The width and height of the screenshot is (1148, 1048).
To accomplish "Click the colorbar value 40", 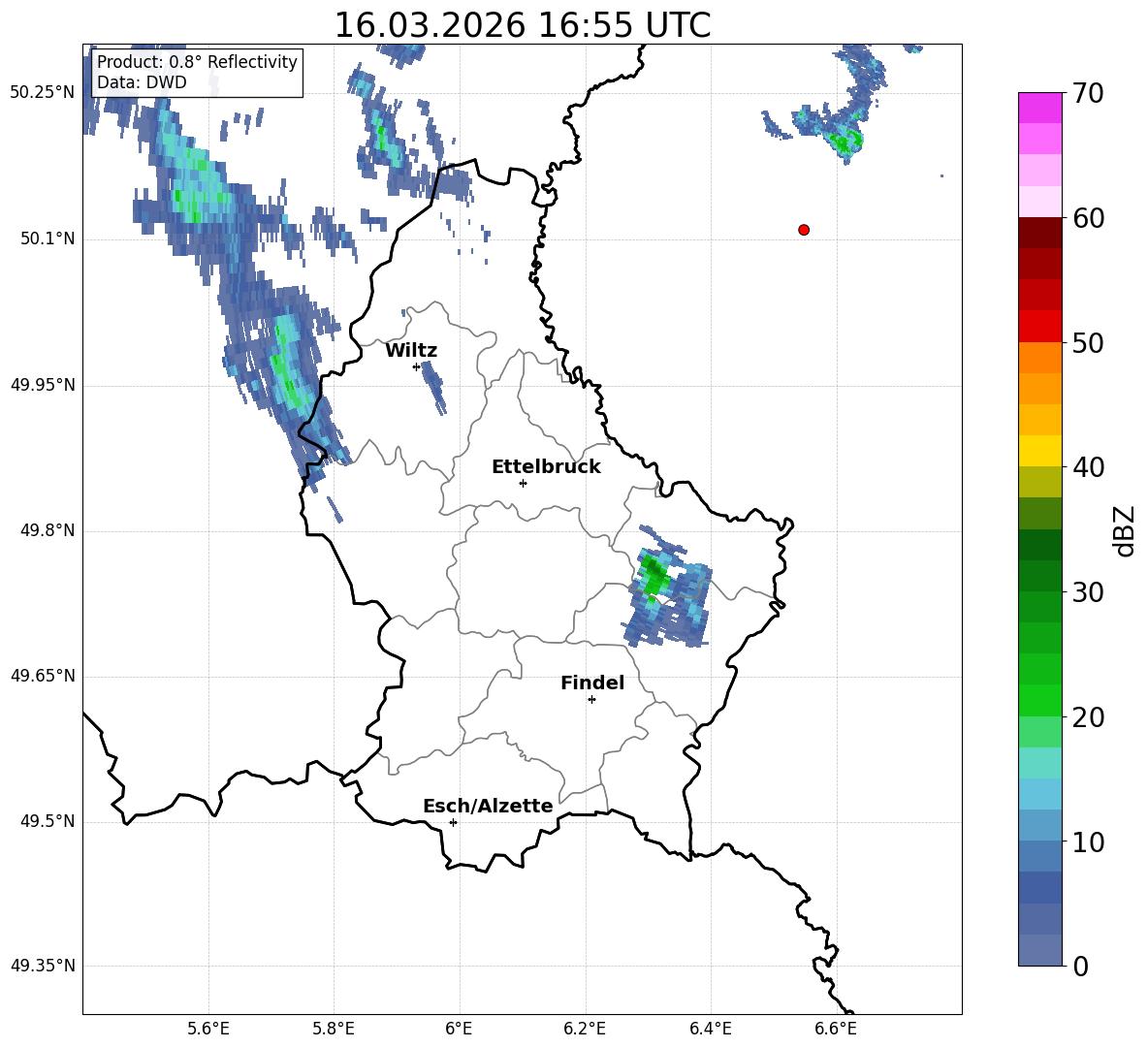I will pos(1088,467).
